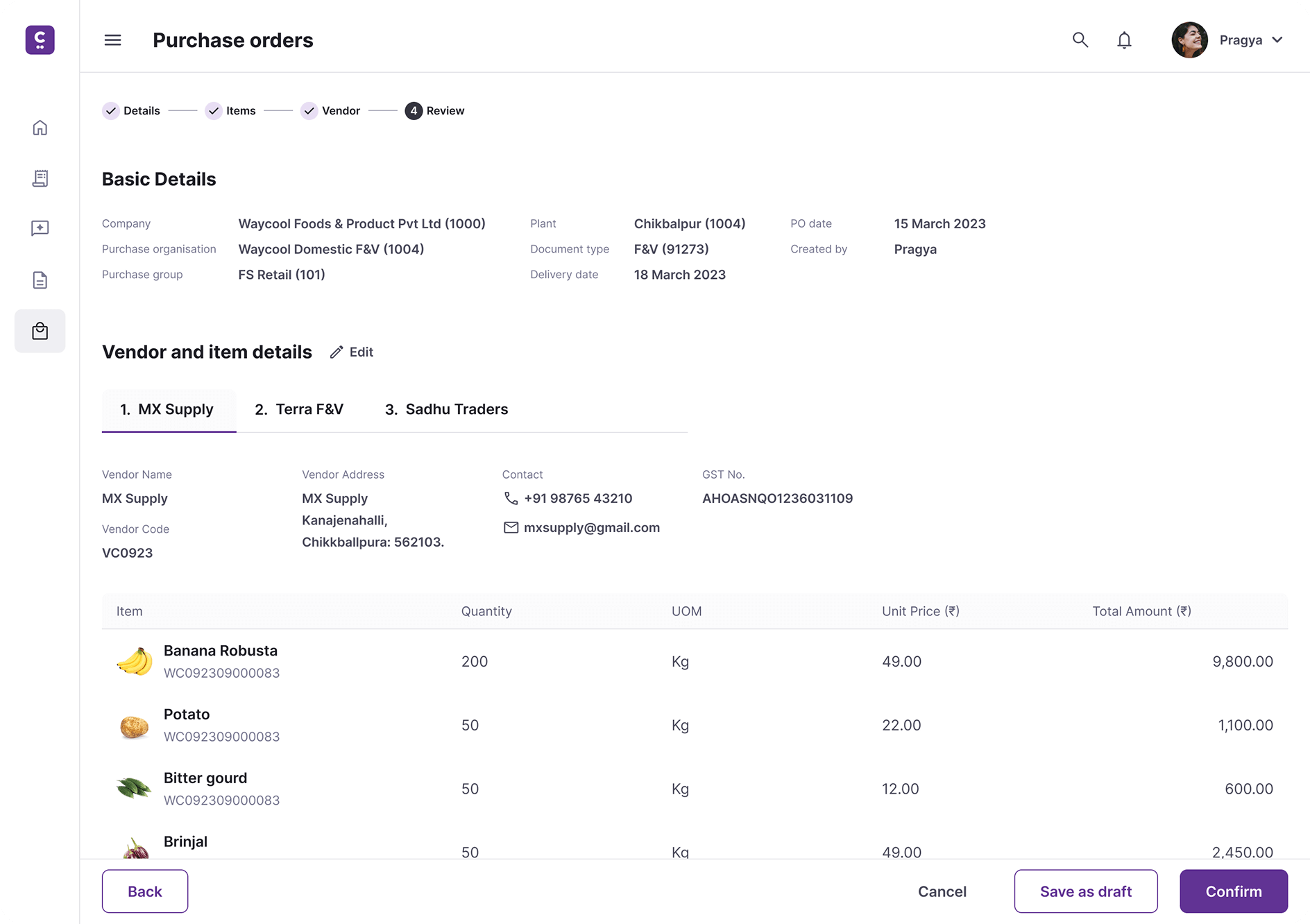Jump to the Items step
This screenshot has width=1310, height=924.
click(231, 111)
